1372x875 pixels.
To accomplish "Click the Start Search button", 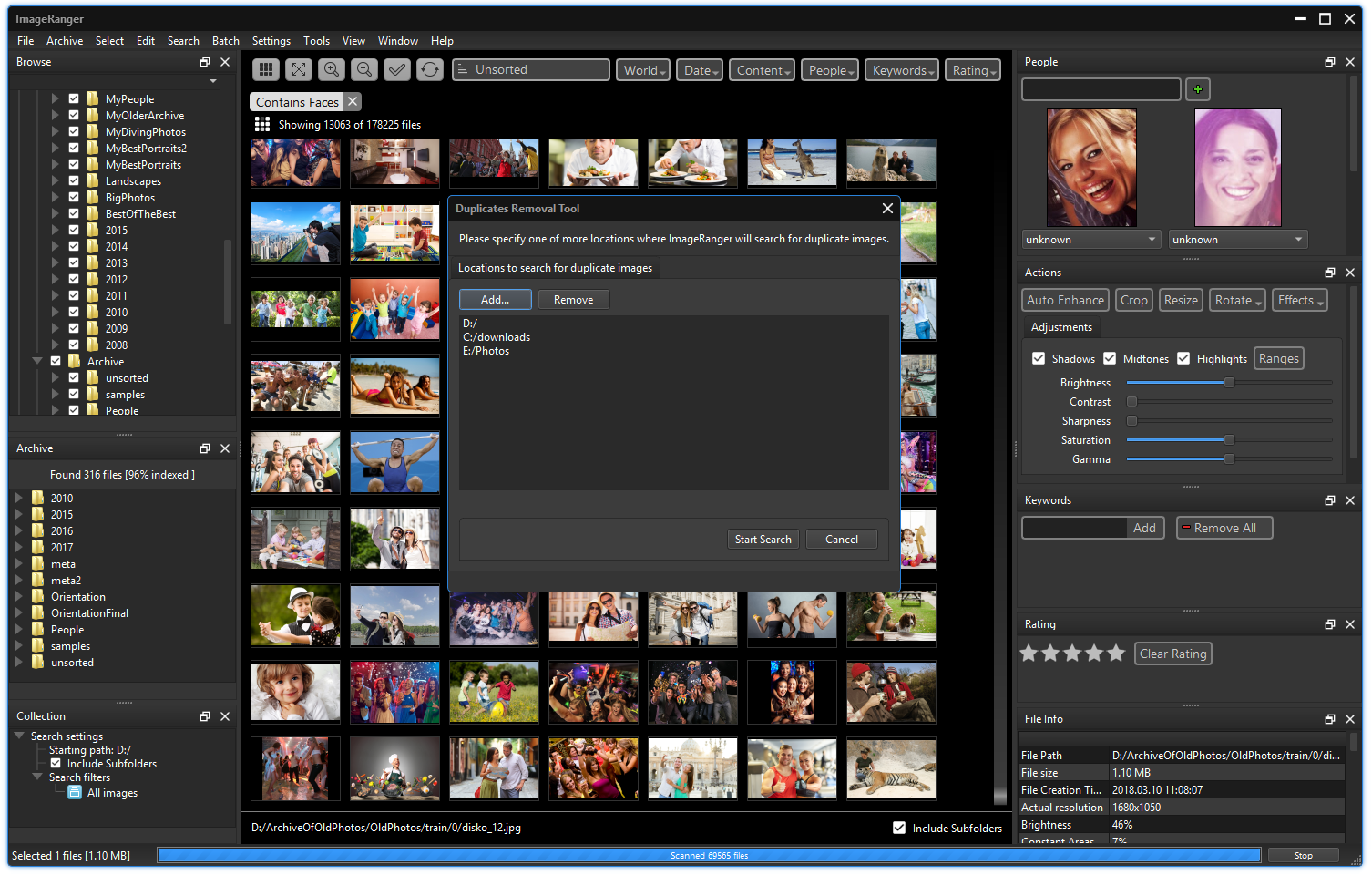I will pyautogui.click(x=763, y=540).
